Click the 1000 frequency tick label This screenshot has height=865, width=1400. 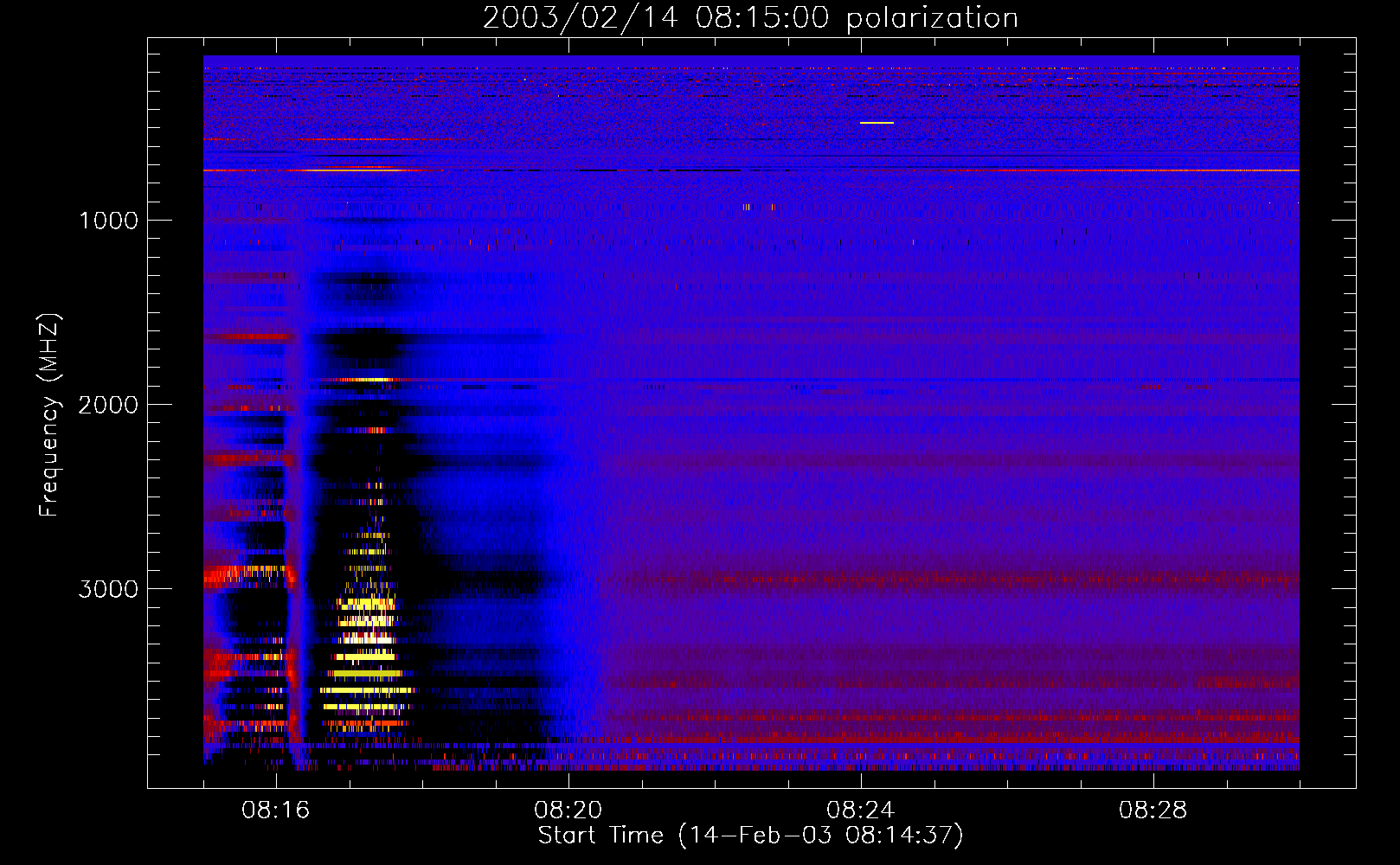108,221
